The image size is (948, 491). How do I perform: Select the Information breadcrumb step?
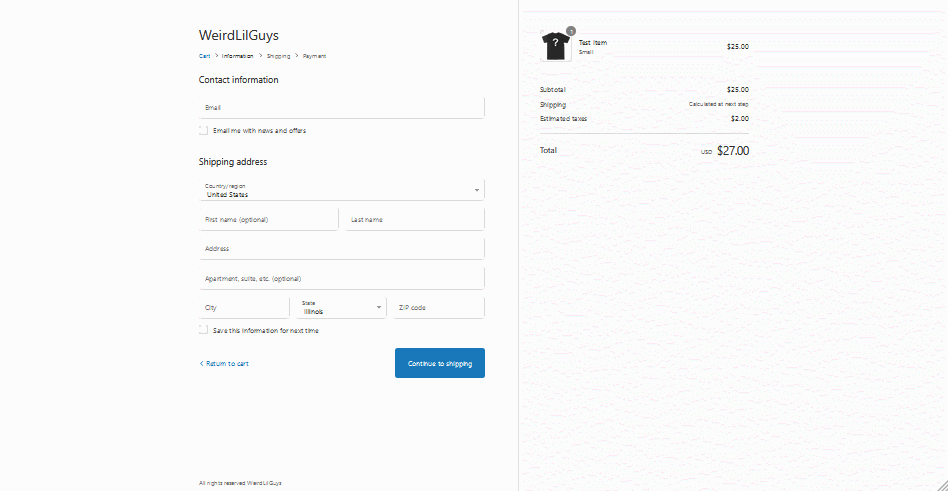pos(238,56)
